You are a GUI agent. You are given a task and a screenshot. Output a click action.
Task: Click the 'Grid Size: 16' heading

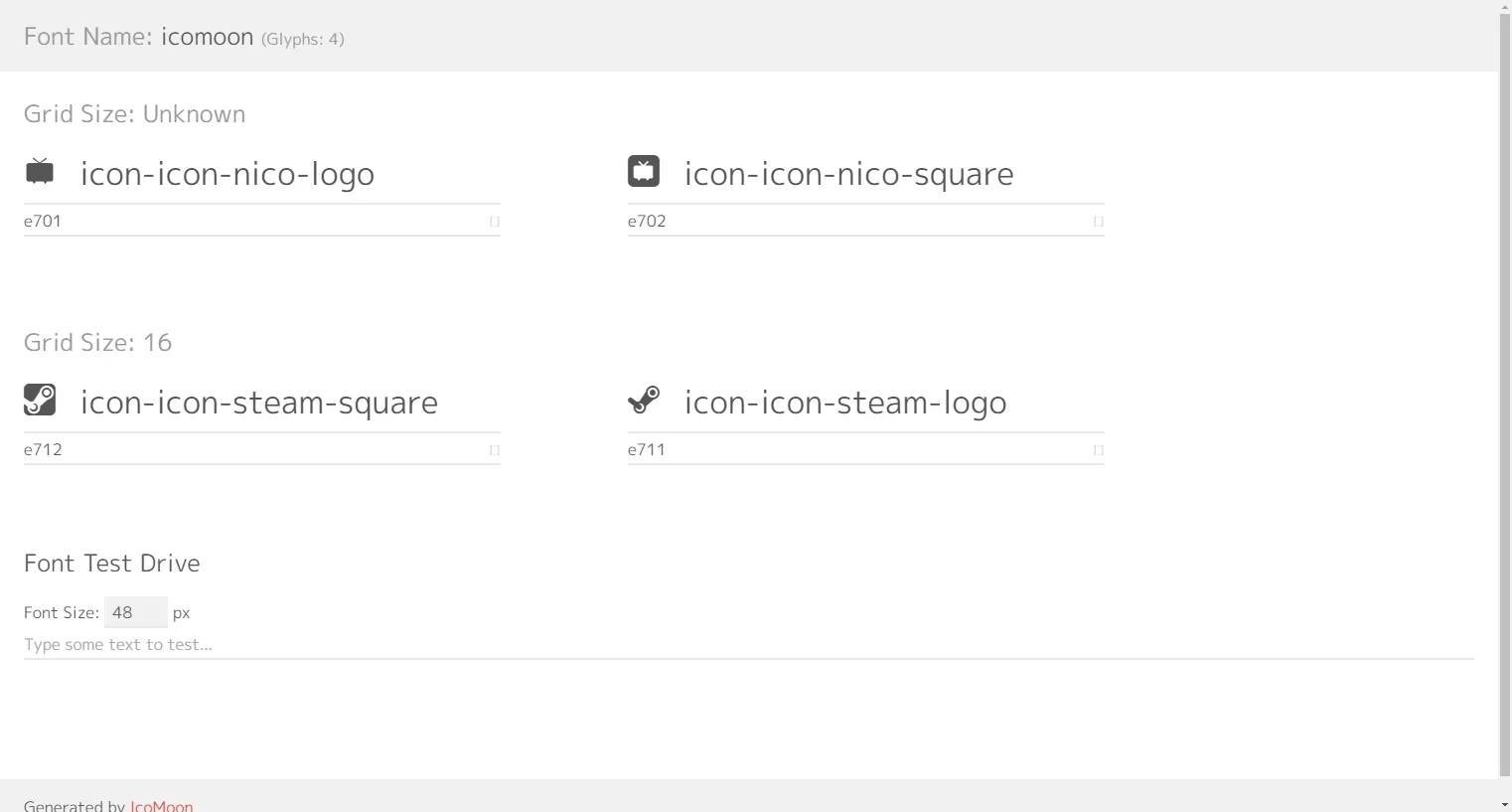coord(98,343)
